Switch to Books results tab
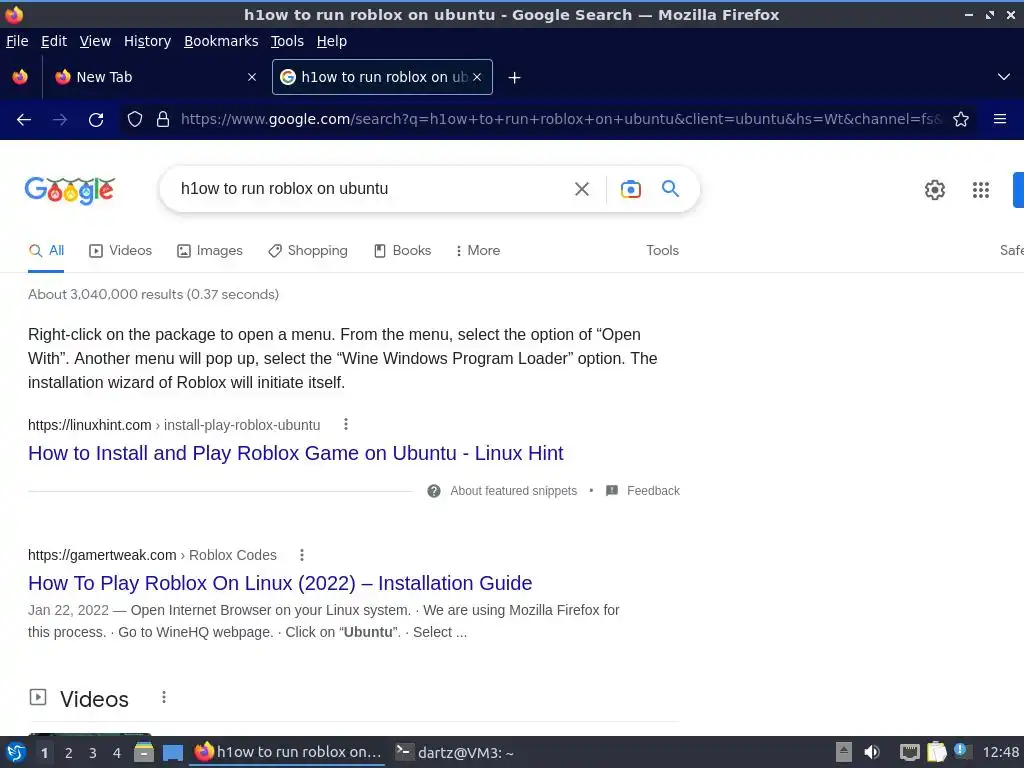This screenshot has height=768, width=1024. coord(402,250)
